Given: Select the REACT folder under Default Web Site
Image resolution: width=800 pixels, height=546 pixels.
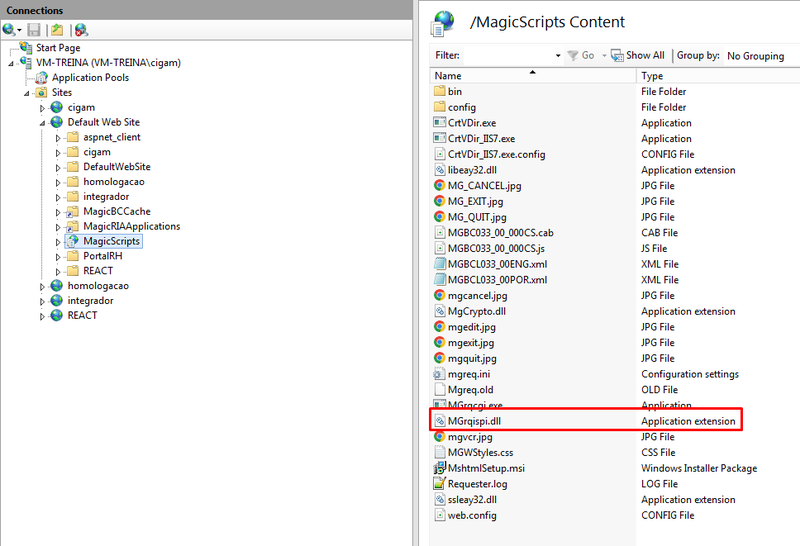Looking at the screenshot, I should click(98, 270).
